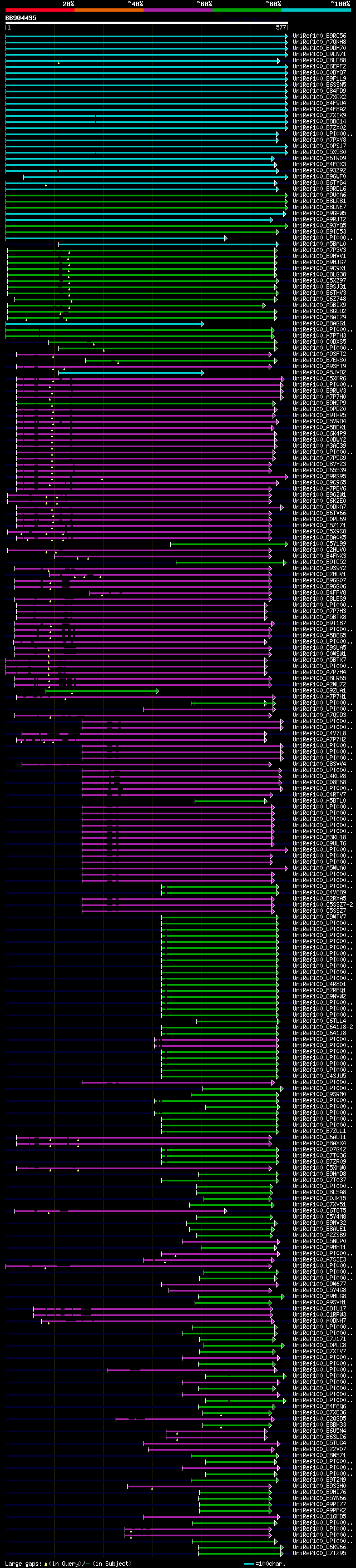This screenshot has height=1568, width=356.
Task: Select the UniRef100_B4F9U4 label
Action: pos(319,103)
